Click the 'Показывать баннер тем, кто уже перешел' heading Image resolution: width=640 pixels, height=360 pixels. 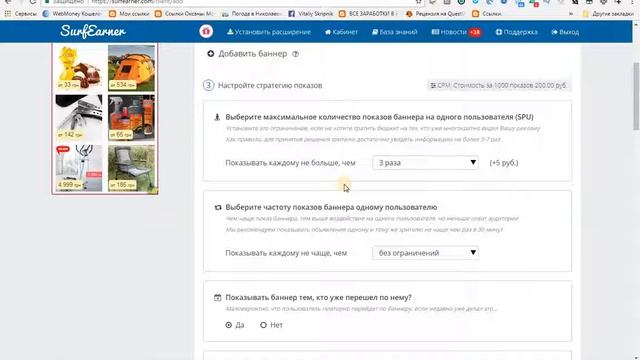pyautogui.click(x=318, y=297)
